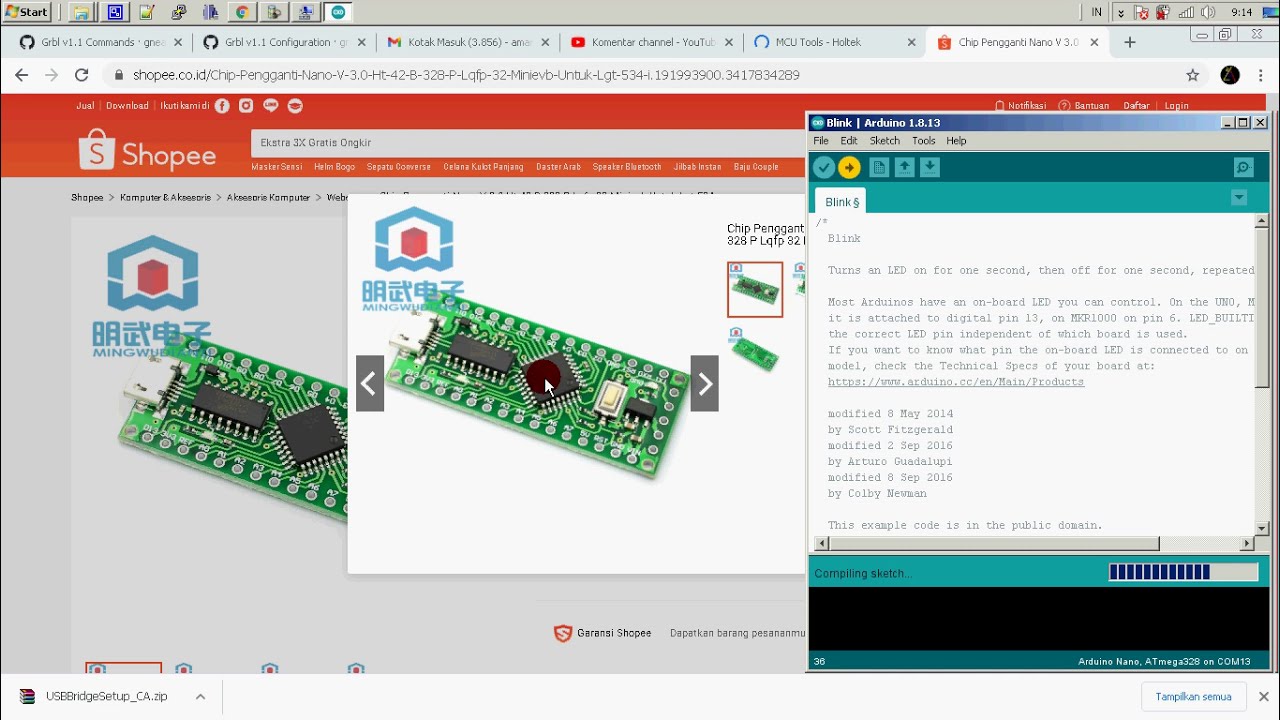Show next product image
1280x720 pixels.
pyautogui.click(x=704, y=383)
